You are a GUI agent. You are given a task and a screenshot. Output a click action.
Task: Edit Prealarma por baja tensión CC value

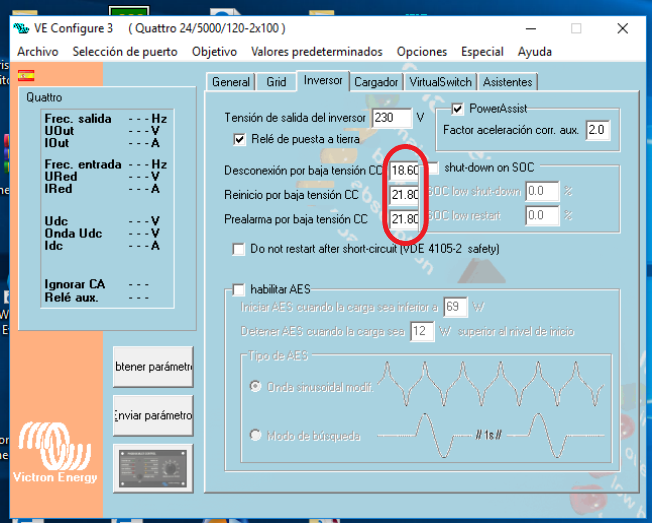tap(405, 219)
